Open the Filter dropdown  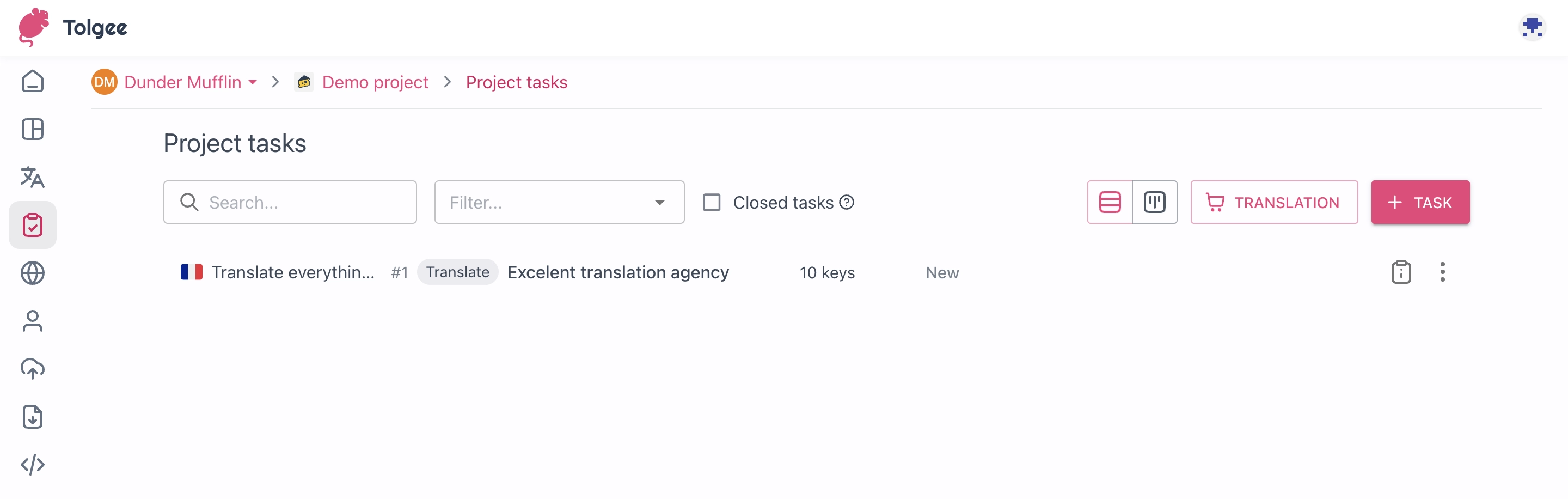[x=559, y=202]
